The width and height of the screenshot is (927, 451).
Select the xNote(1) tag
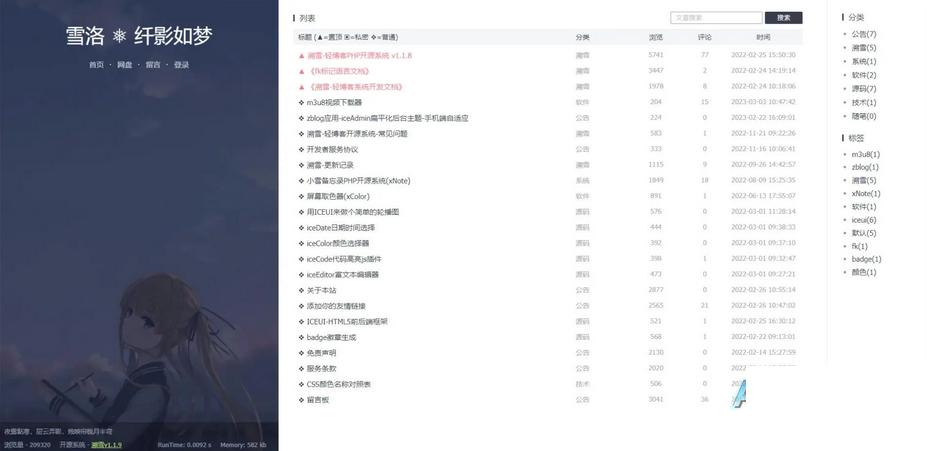coord(866,193)
